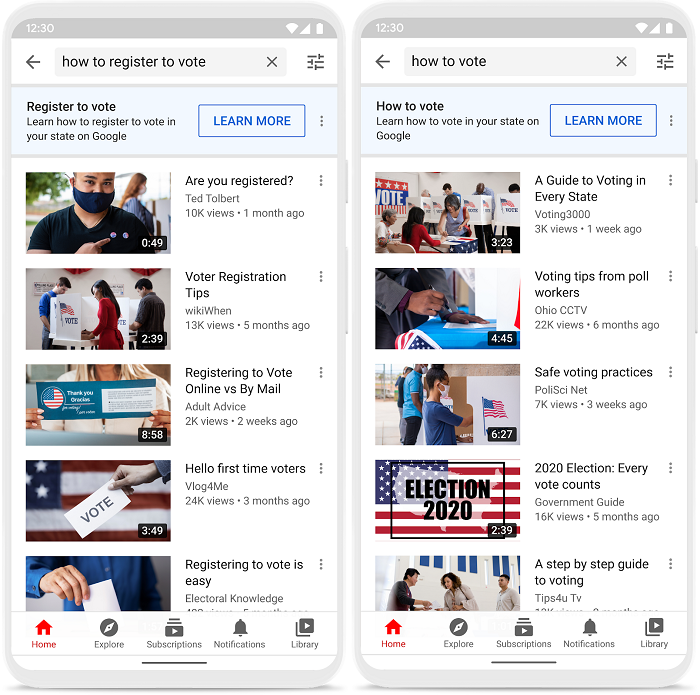Play the 6:27 safe voting thumbnail
The height and width of the screenshot is (695, 700).
[447, 404]
